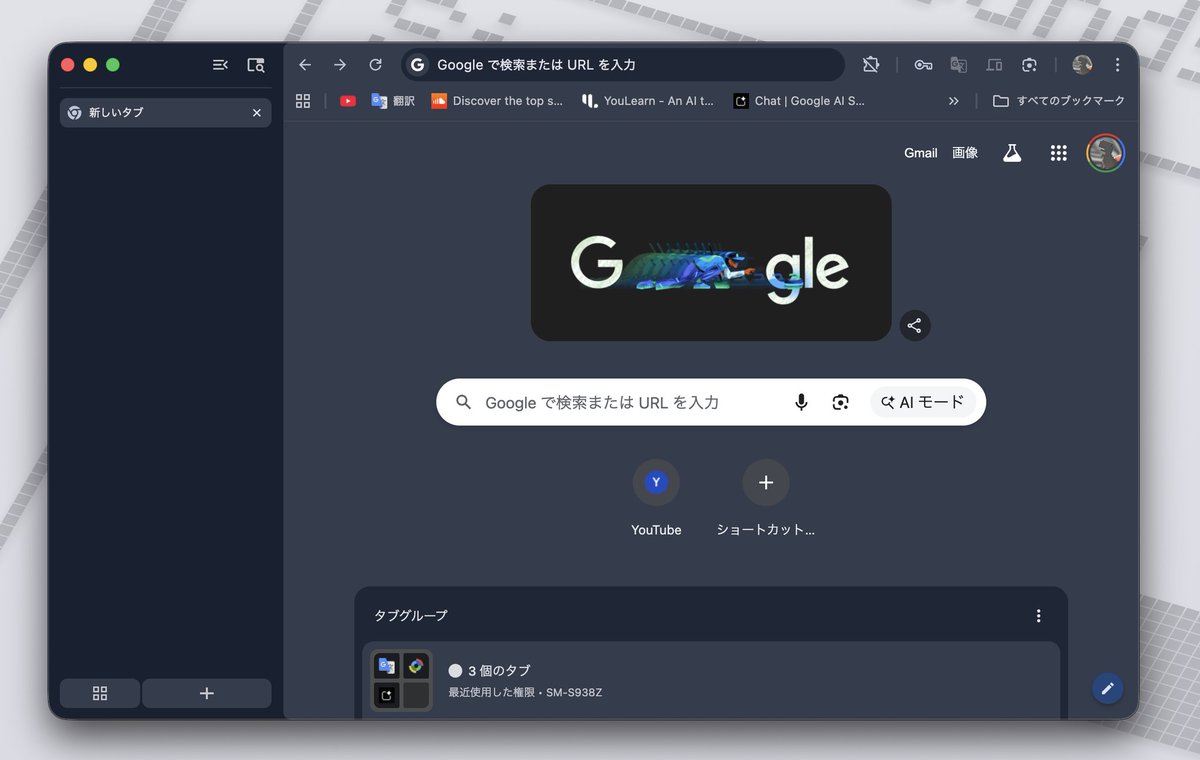Click the tab group thumbnail preview
Image resolution: width=1200 pixels, height=760 pixels.
click(x=402, y=680)
